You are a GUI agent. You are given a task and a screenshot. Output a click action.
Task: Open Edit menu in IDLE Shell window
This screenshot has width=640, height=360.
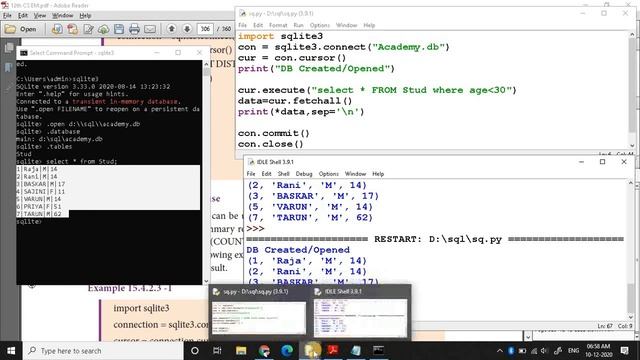coord(267,174)
